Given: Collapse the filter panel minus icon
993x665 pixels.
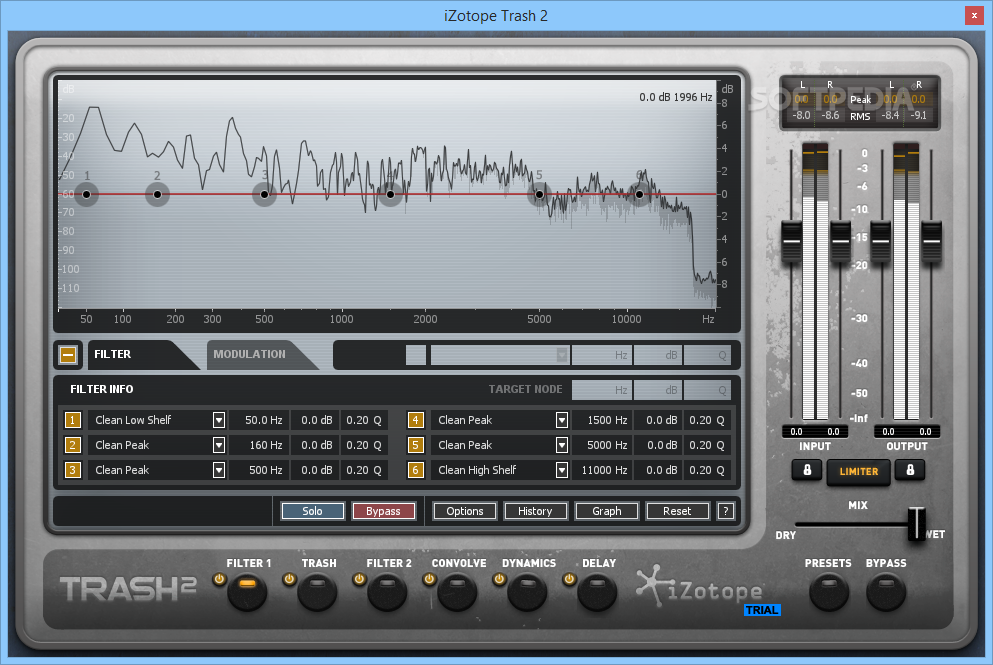Looking at the screenshot, I should [x=68, y=355].
